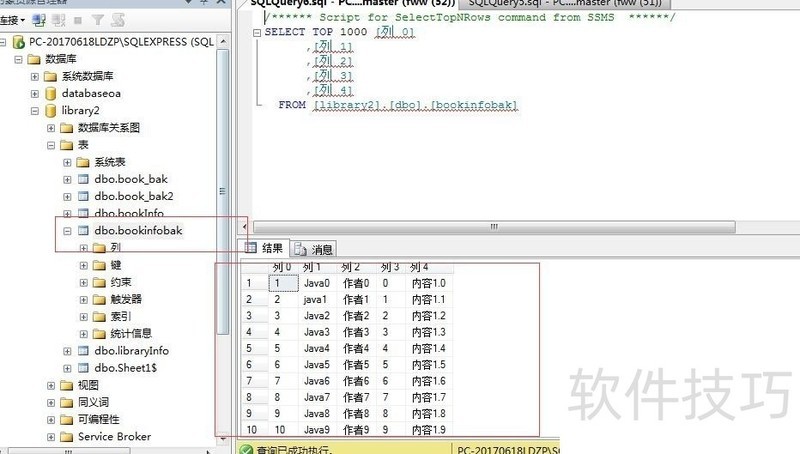This screenshot has height=454, width=800.
Task: Click the dbo.Sheet1$ table icon
Action: pyautogui.click(x=83, y=368)
